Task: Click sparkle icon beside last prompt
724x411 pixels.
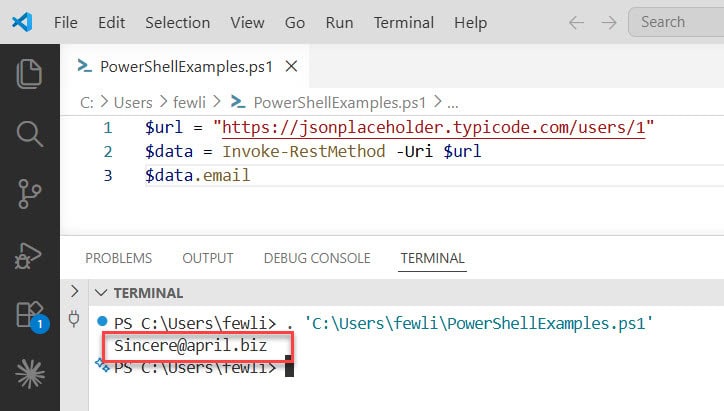Action: 102,365
